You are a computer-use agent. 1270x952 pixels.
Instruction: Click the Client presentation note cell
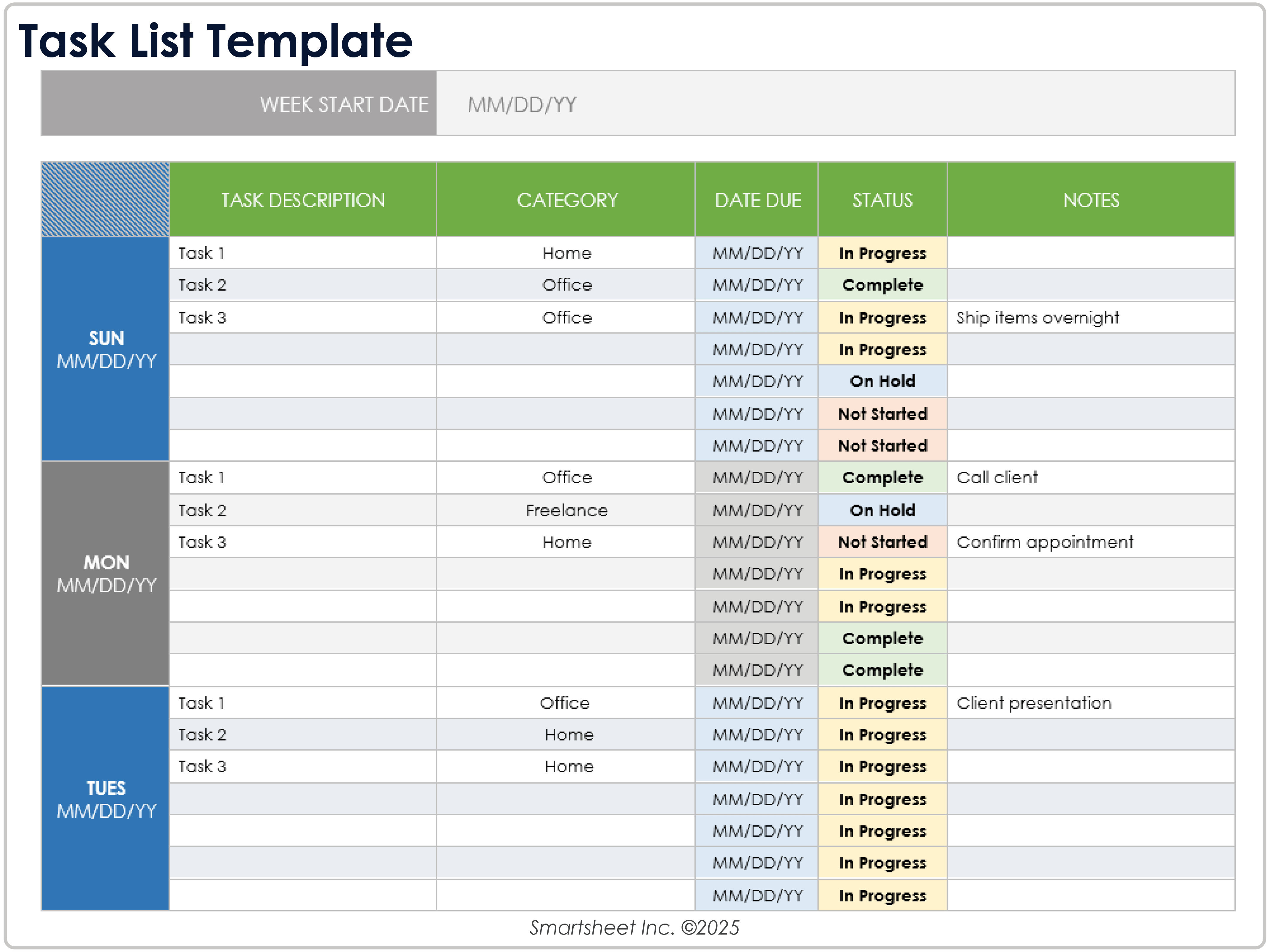(1034, 702)
